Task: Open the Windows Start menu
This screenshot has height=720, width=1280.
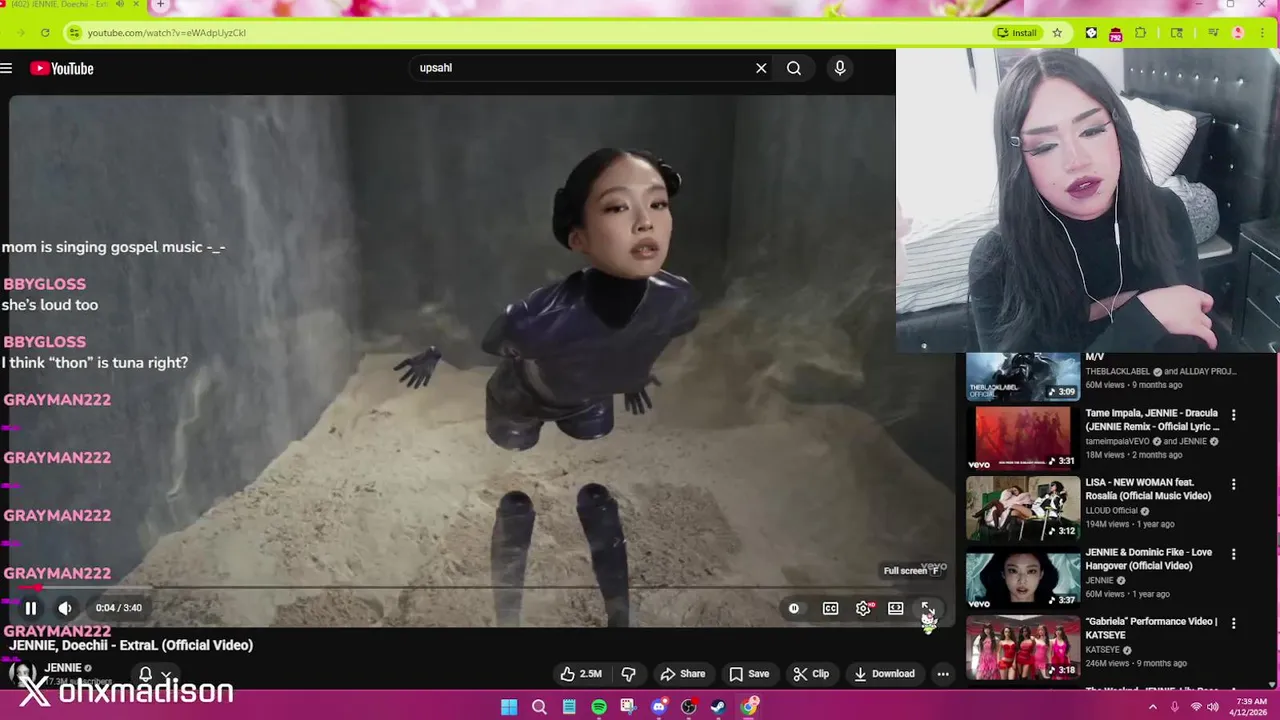Action: pyautogui.click(x=509, y=707)
